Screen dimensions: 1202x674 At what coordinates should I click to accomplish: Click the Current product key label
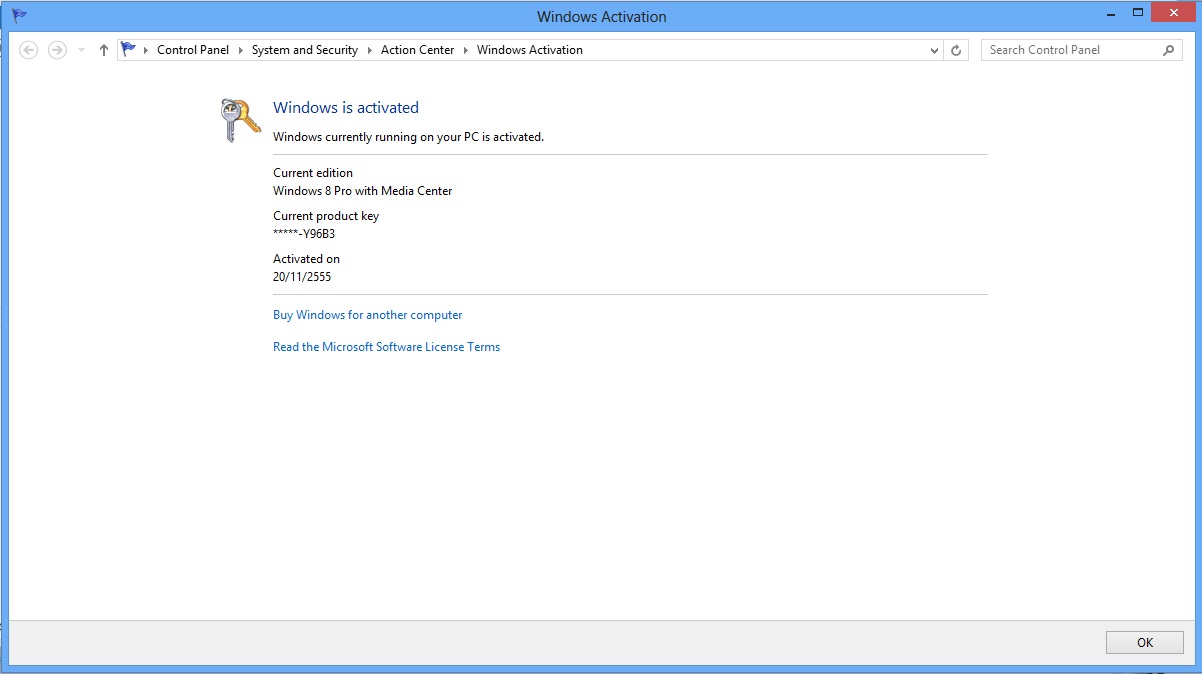point(326,216)
